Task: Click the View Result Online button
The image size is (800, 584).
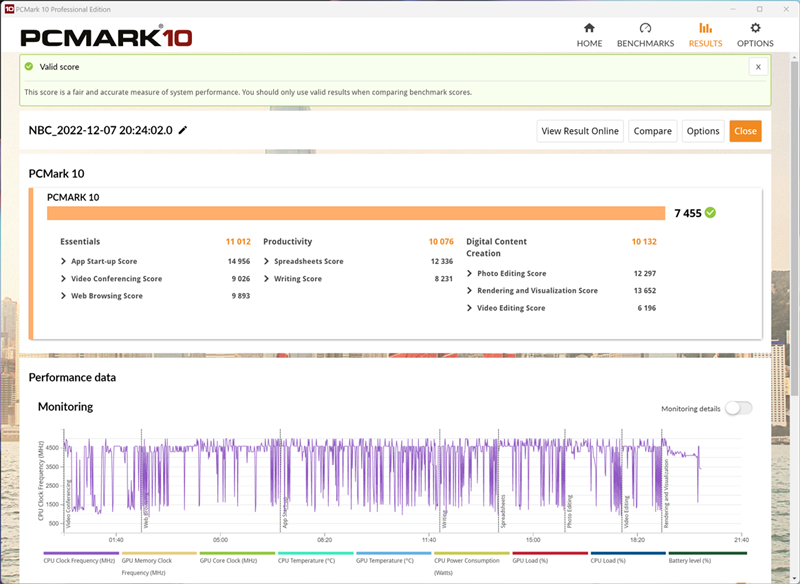Action: (x=580, y=131)
